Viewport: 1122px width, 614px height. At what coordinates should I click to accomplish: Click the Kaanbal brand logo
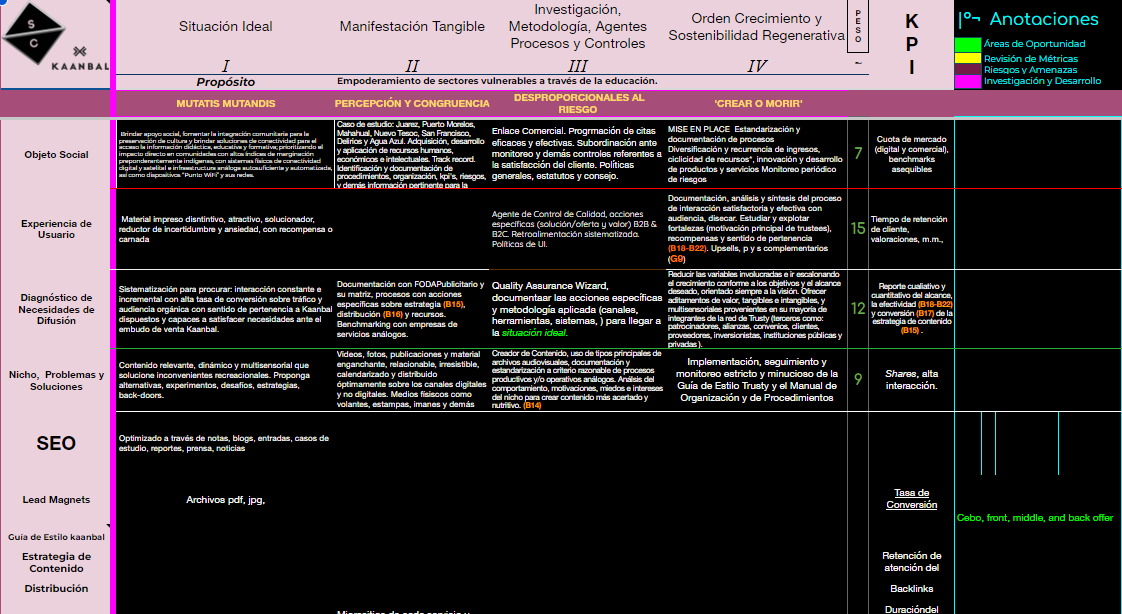(80, 59)
